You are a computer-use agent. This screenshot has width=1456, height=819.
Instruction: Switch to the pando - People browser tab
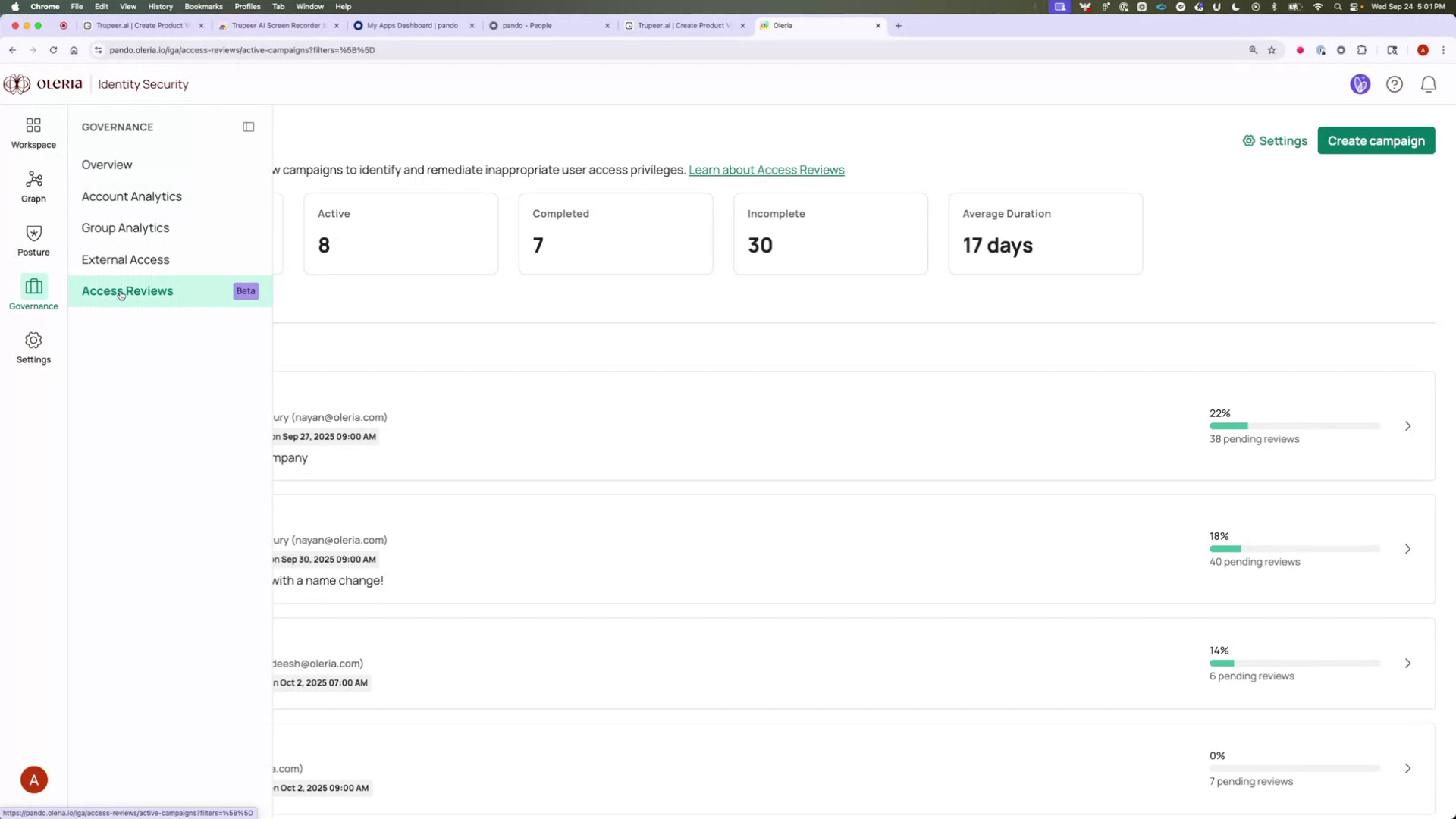531,25
